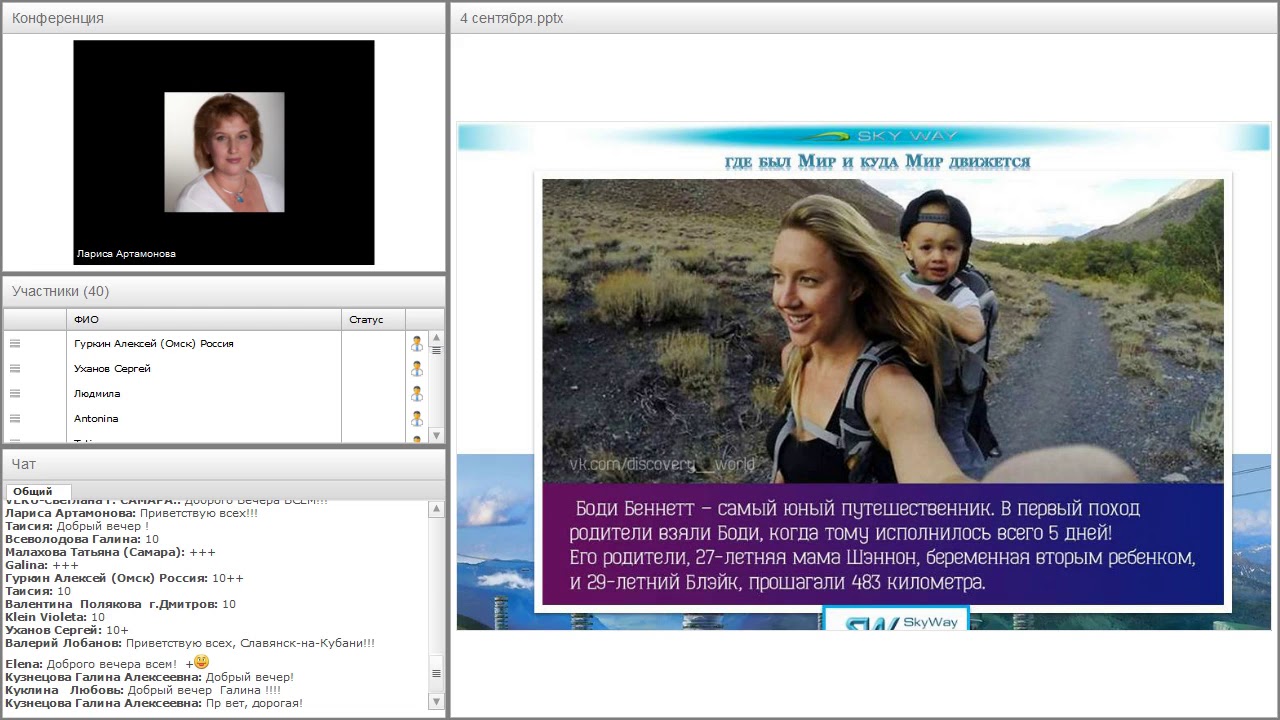Click the slide caption about Боди Беннетт

883,545
